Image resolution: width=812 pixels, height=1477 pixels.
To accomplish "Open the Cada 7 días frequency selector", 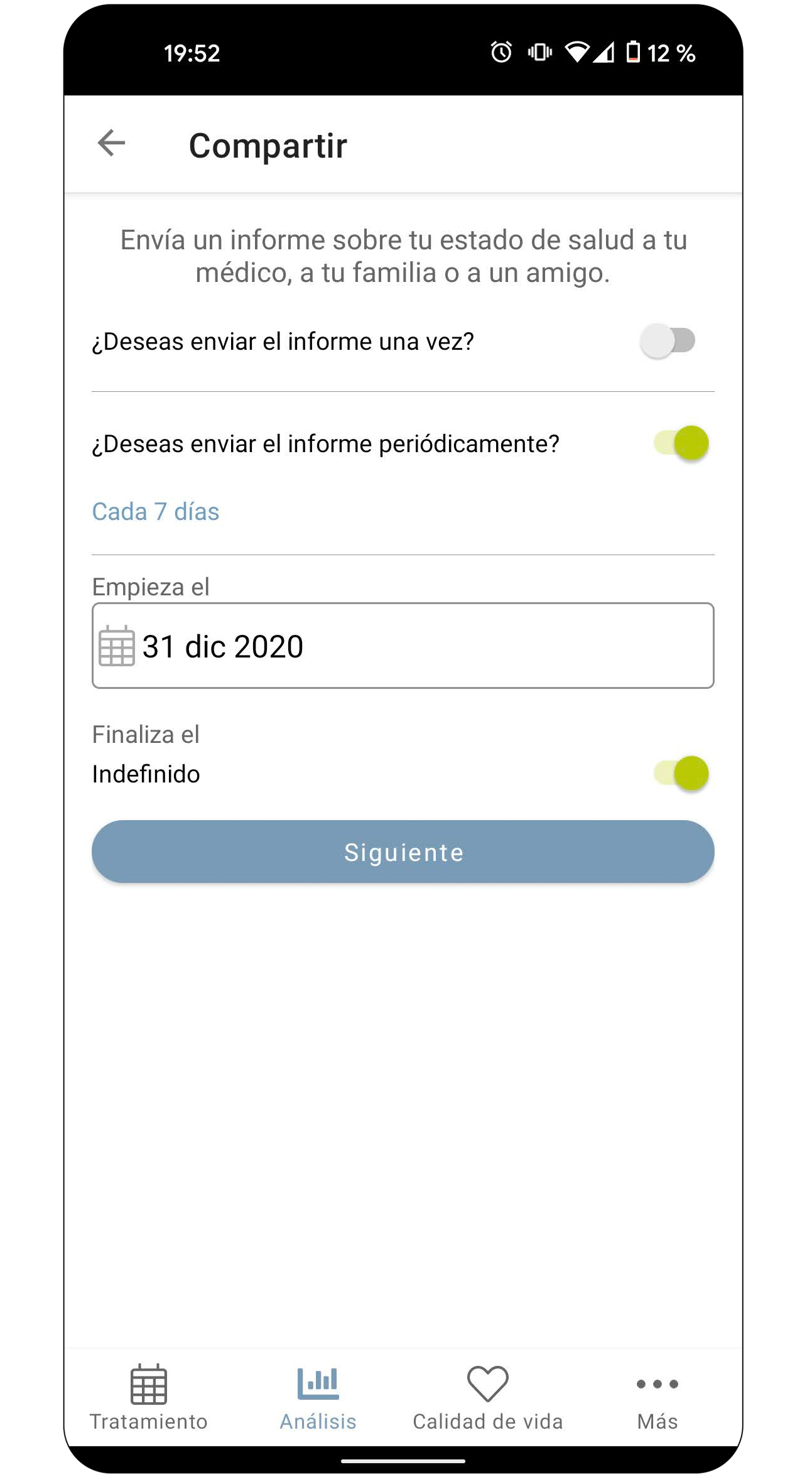I will (x=156, y=512).
